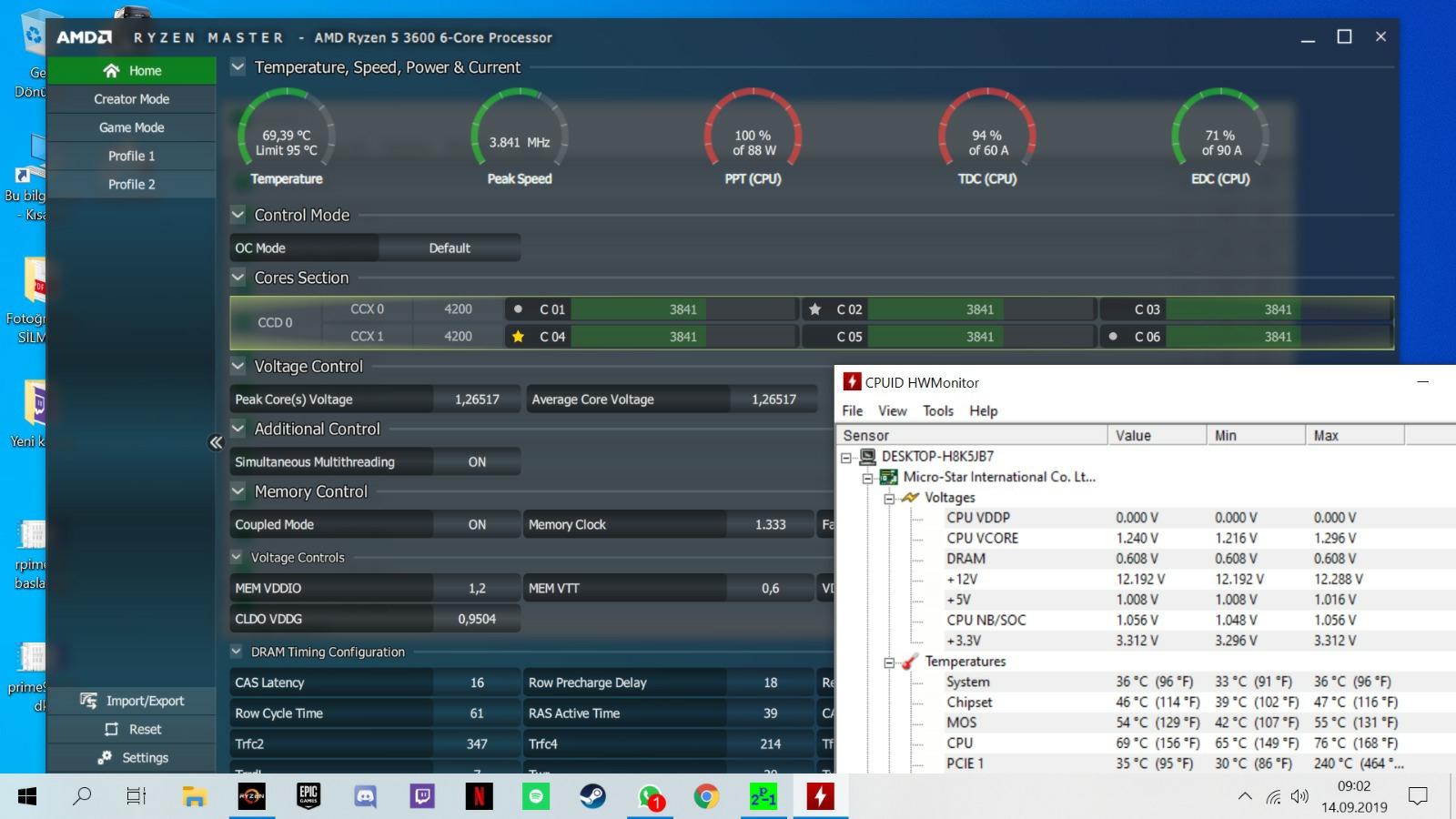Screen dimensions: 1456x819
Task: Switch to Creator Mode profile
Action: tap(132, 99)
